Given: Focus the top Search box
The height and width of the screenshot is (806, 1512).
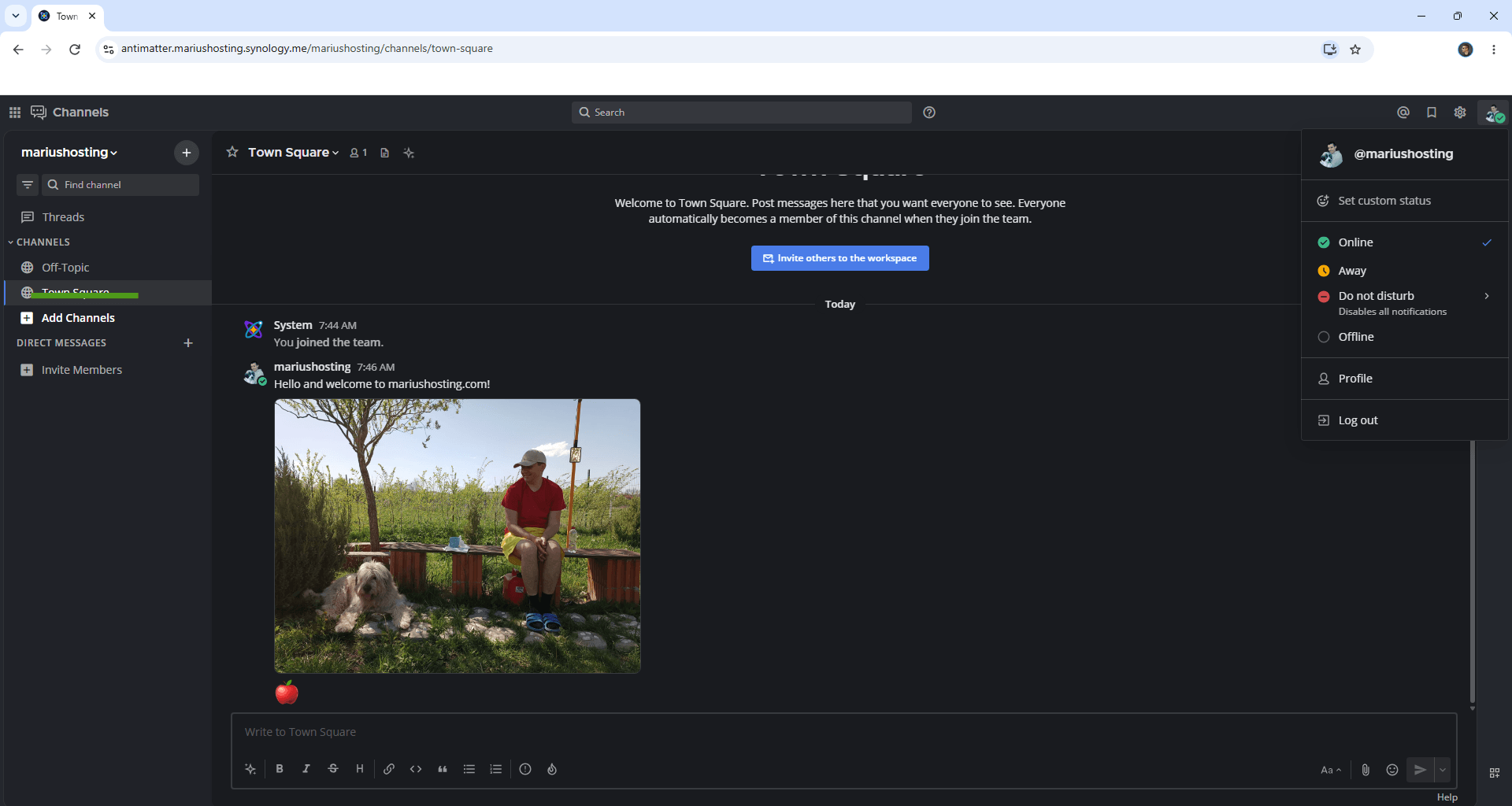Looking at the screenshot, I should click(x=741, y=113).
